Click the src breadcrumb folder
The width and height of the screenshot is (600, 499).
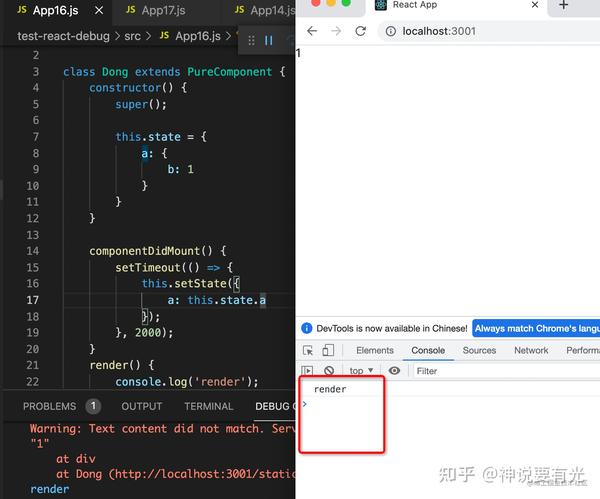coord(132,36)
